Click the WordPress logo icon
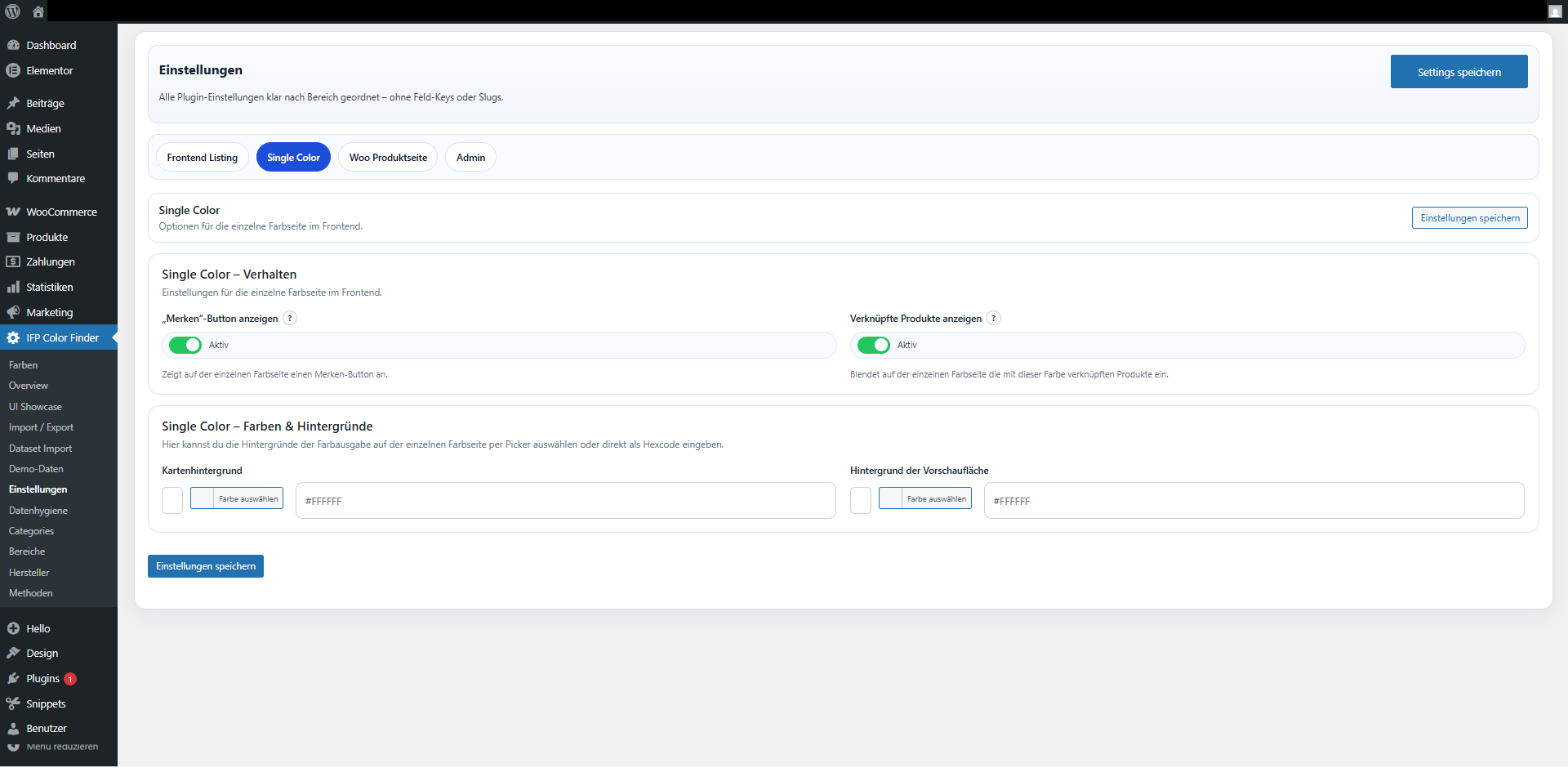Image resolution: width=1568 pixels, height=768 pixels. (x=13, y=11)
